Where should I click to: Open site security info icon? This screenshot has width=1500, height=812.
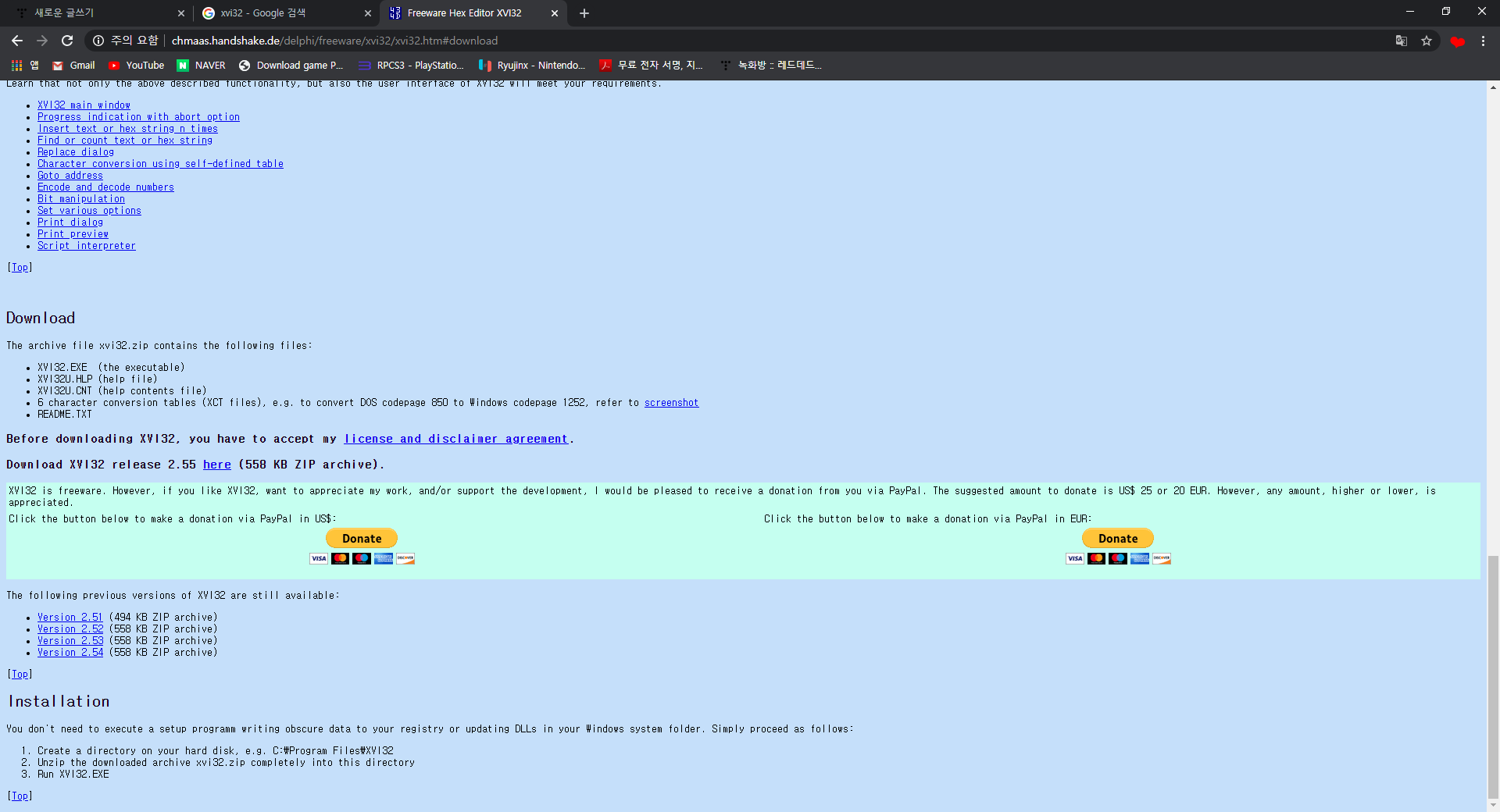(98, 41)
